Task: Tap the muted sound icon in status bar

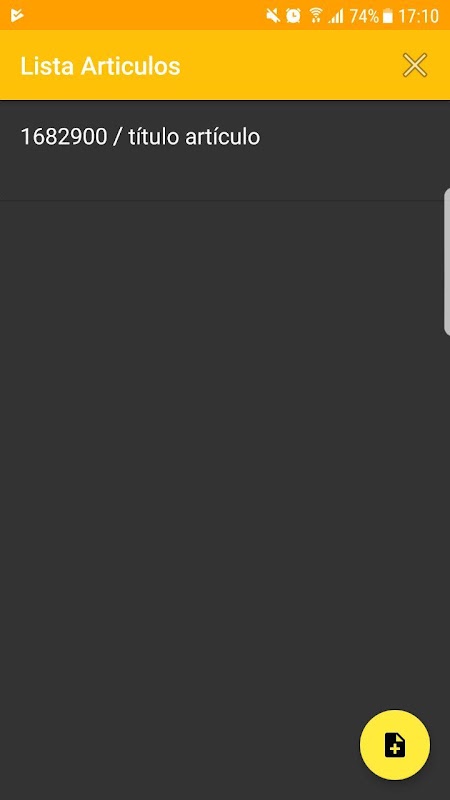Action: (x=273, y=16)
